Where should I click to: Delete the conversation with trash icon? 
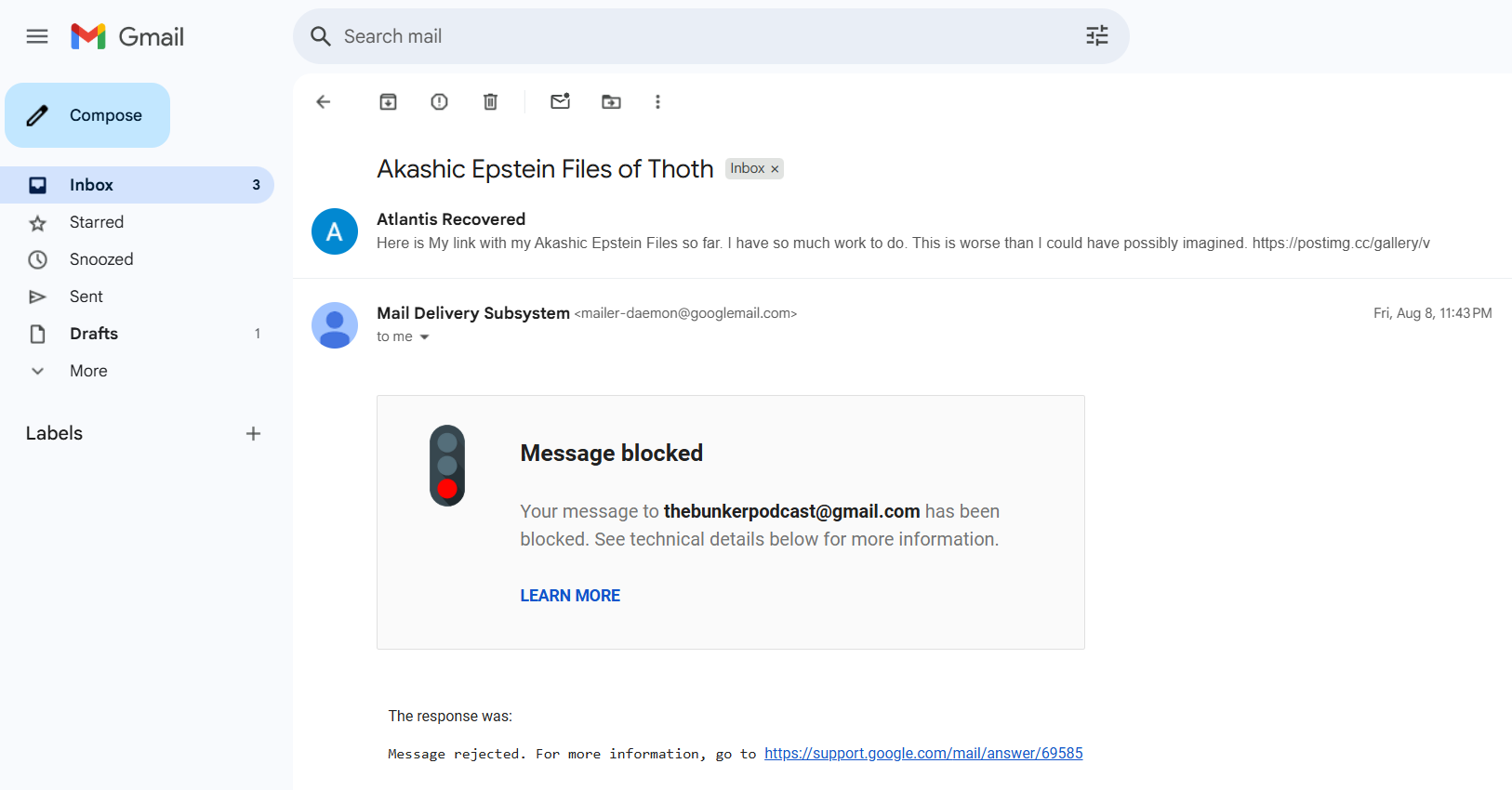pos(490,102)
